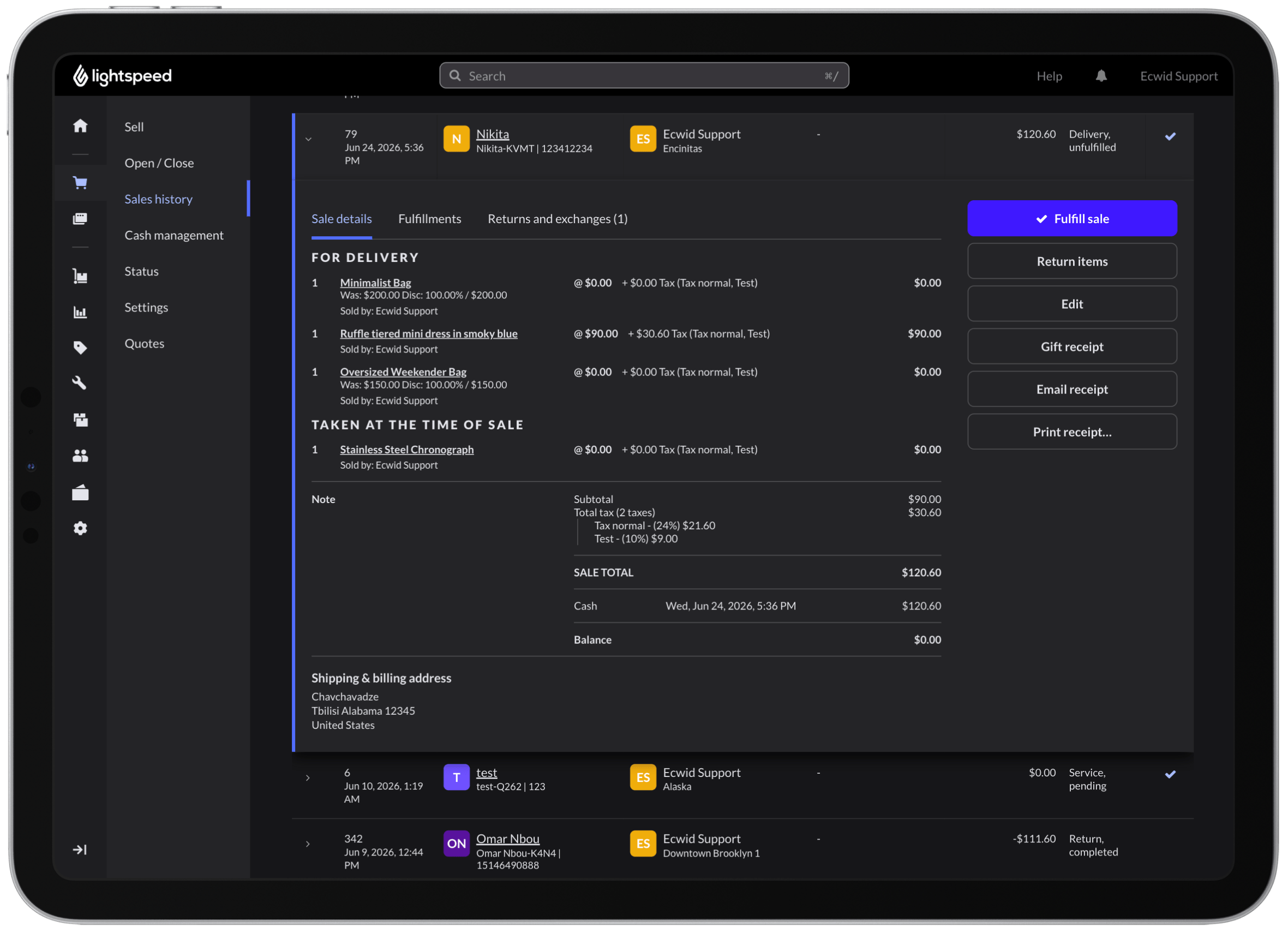Click the Tbilisi Alabama 12345 address line
Viewport: 1288px width, 933px height.
point(363,711)
